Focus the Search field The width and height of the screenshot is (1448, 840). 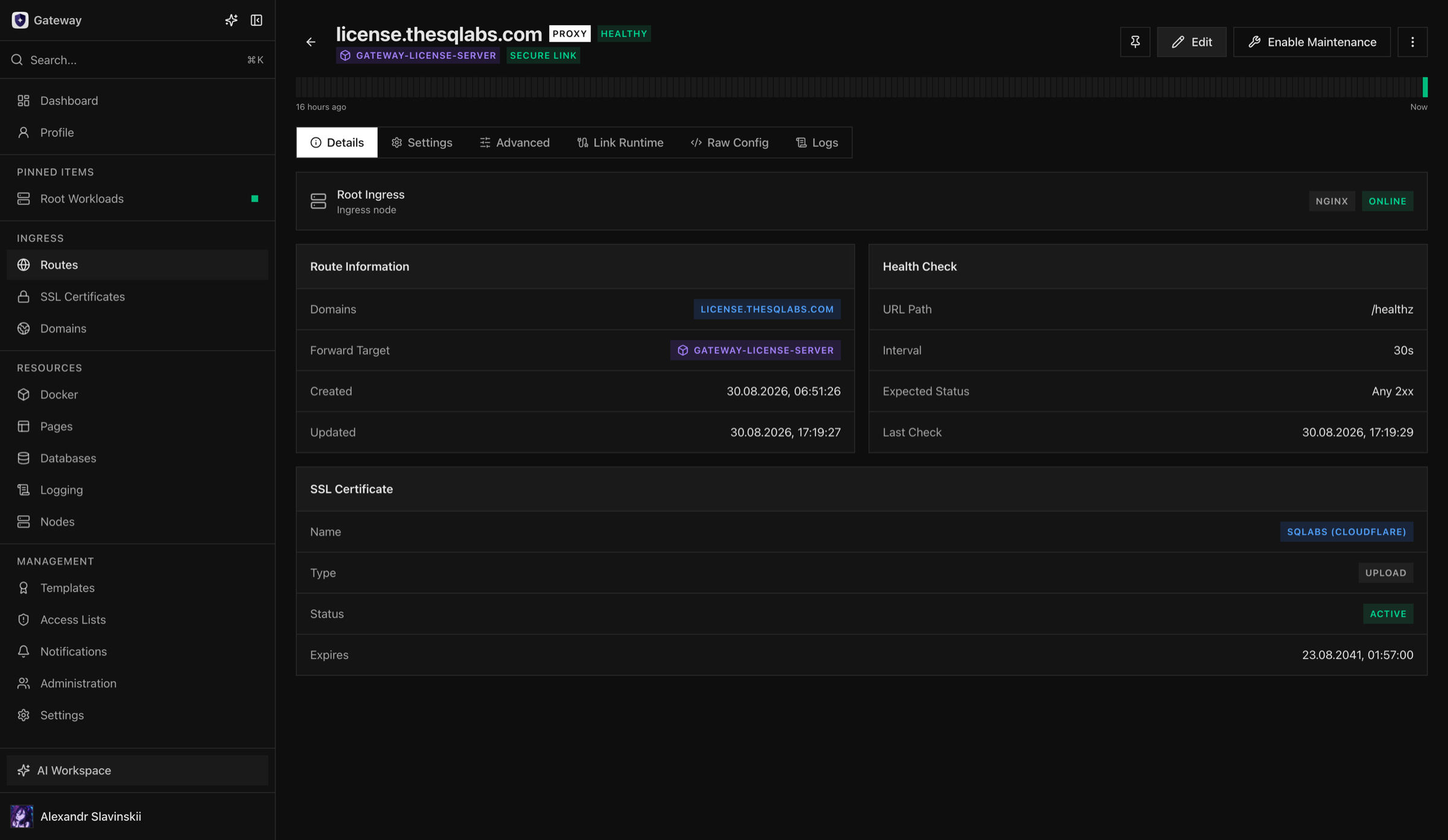click(x=138, y=60)
